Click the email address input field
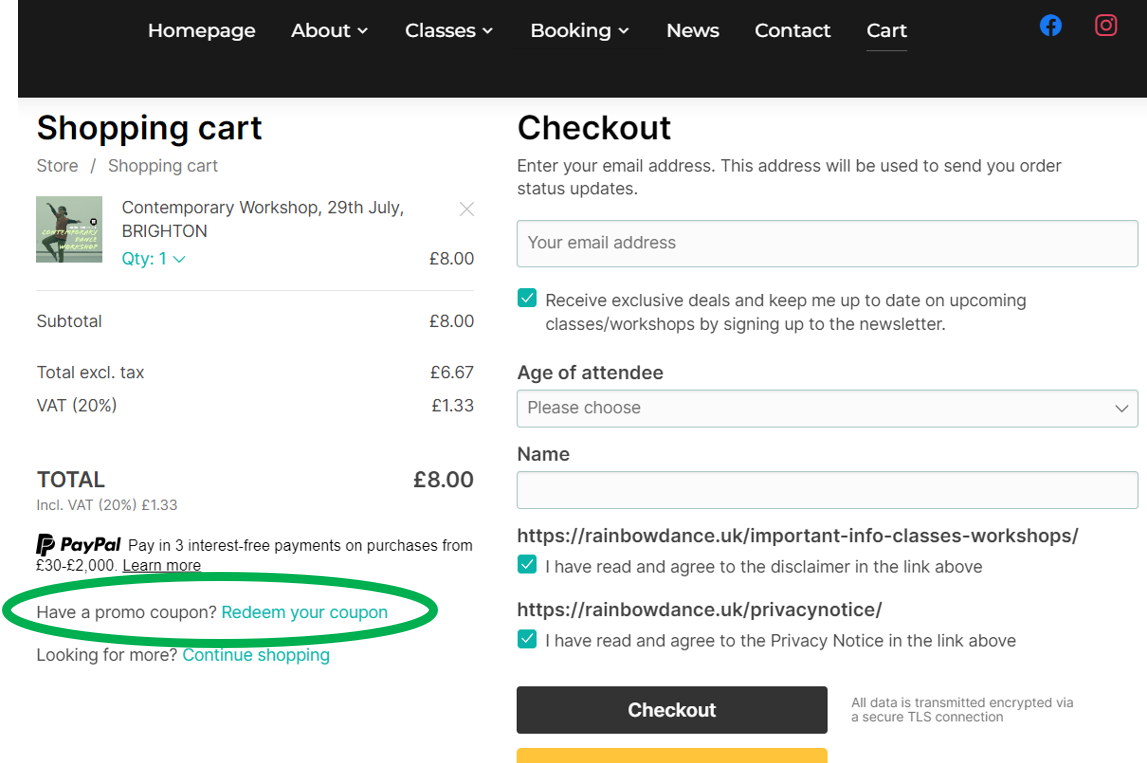The width and height of the screenshot is (1147, 763). point(827,243)
